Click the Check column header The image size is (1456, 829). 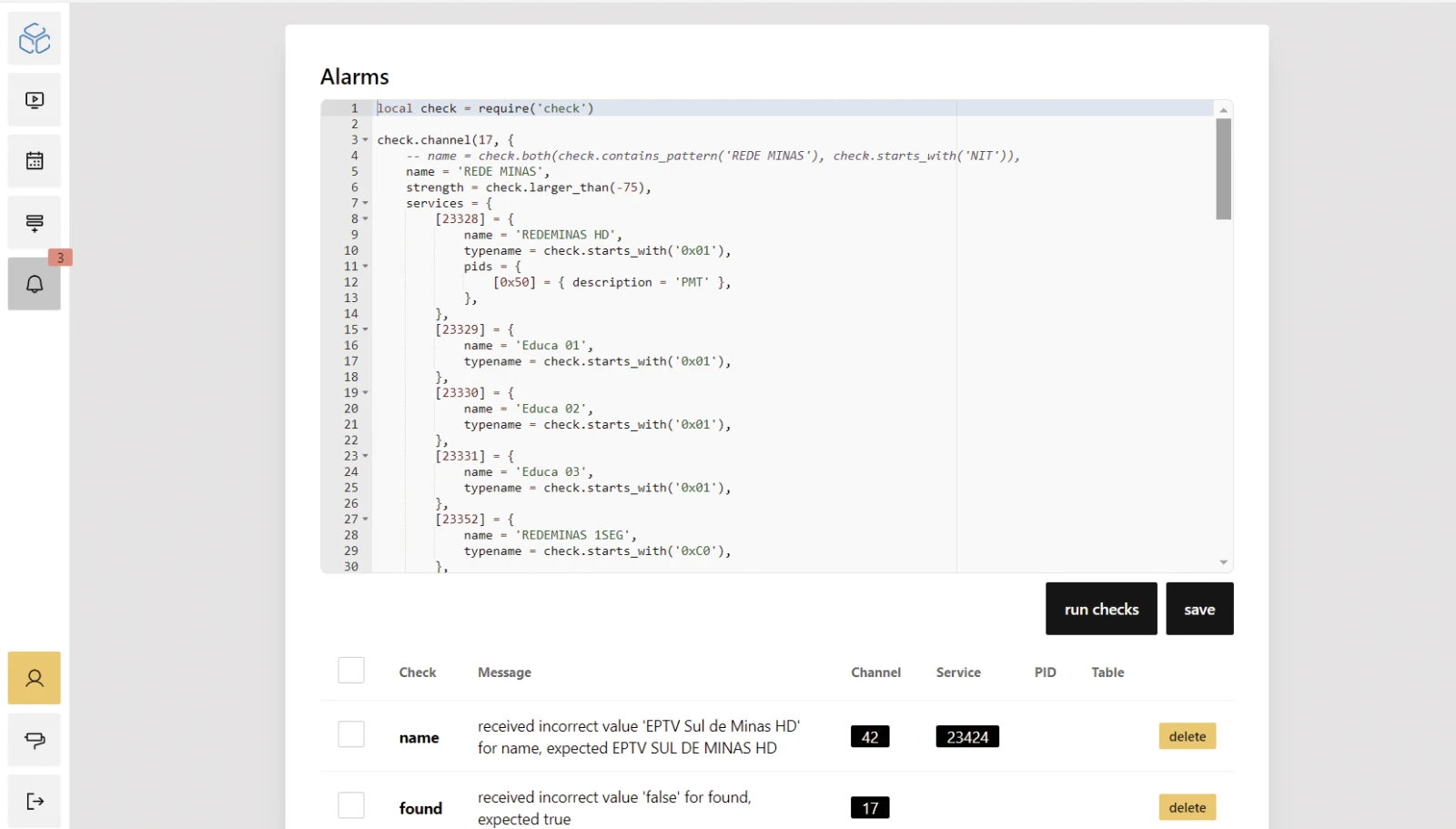click(418, 672)
